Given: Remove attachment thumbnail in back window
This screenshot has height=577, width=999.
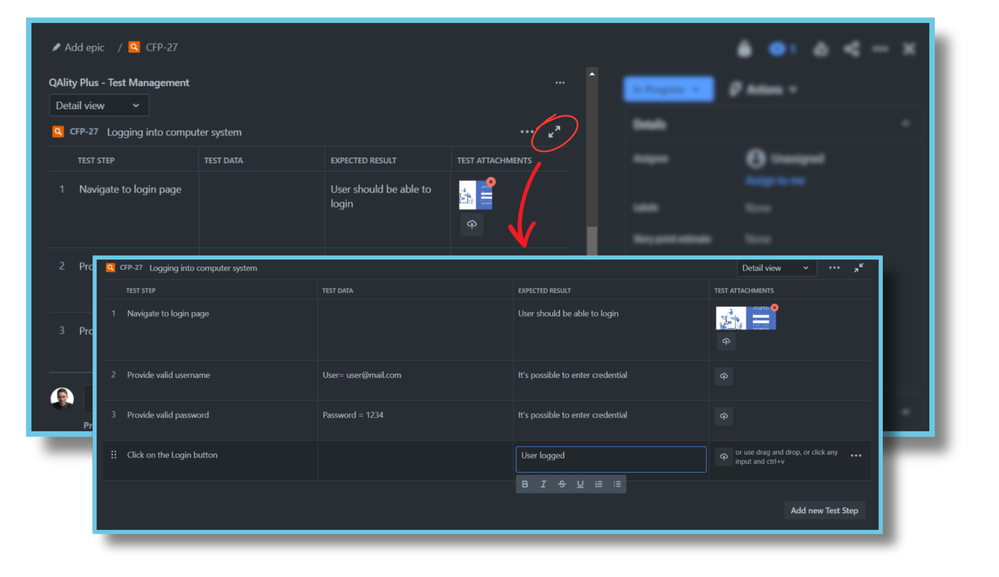Looking at the screenshot, I should coord(491,182).
